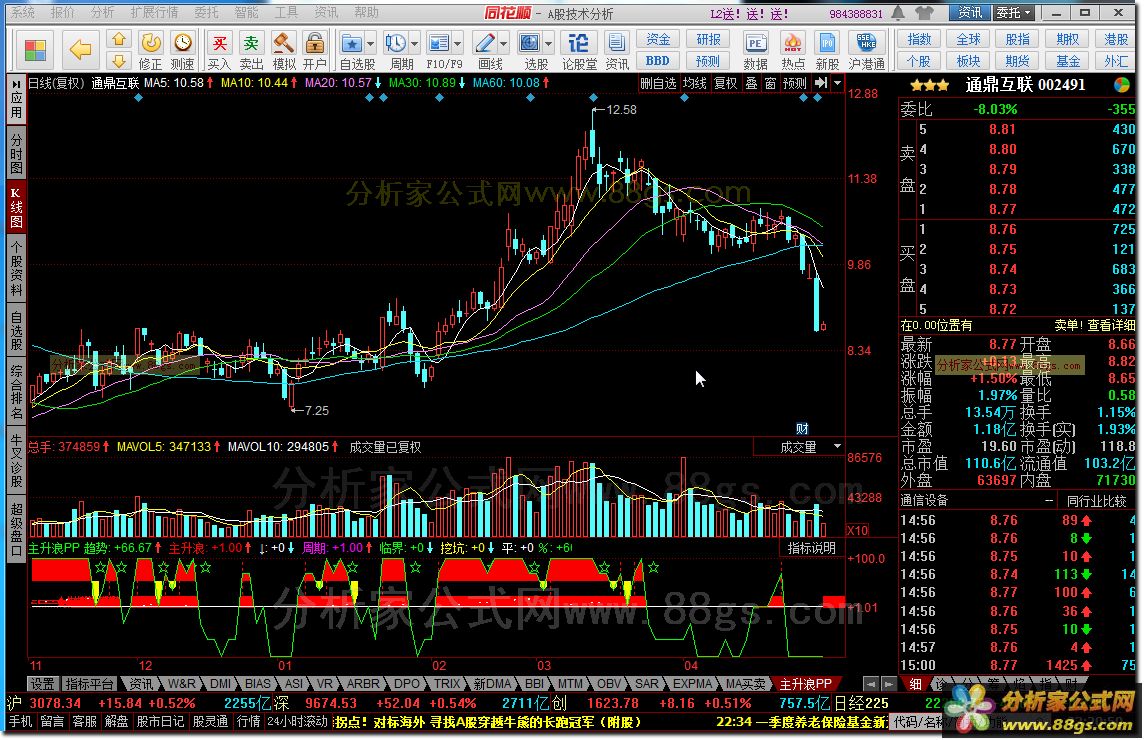Click the 资金 button
The height and width of the screenshot is (740, 1144).
(658, 39)
